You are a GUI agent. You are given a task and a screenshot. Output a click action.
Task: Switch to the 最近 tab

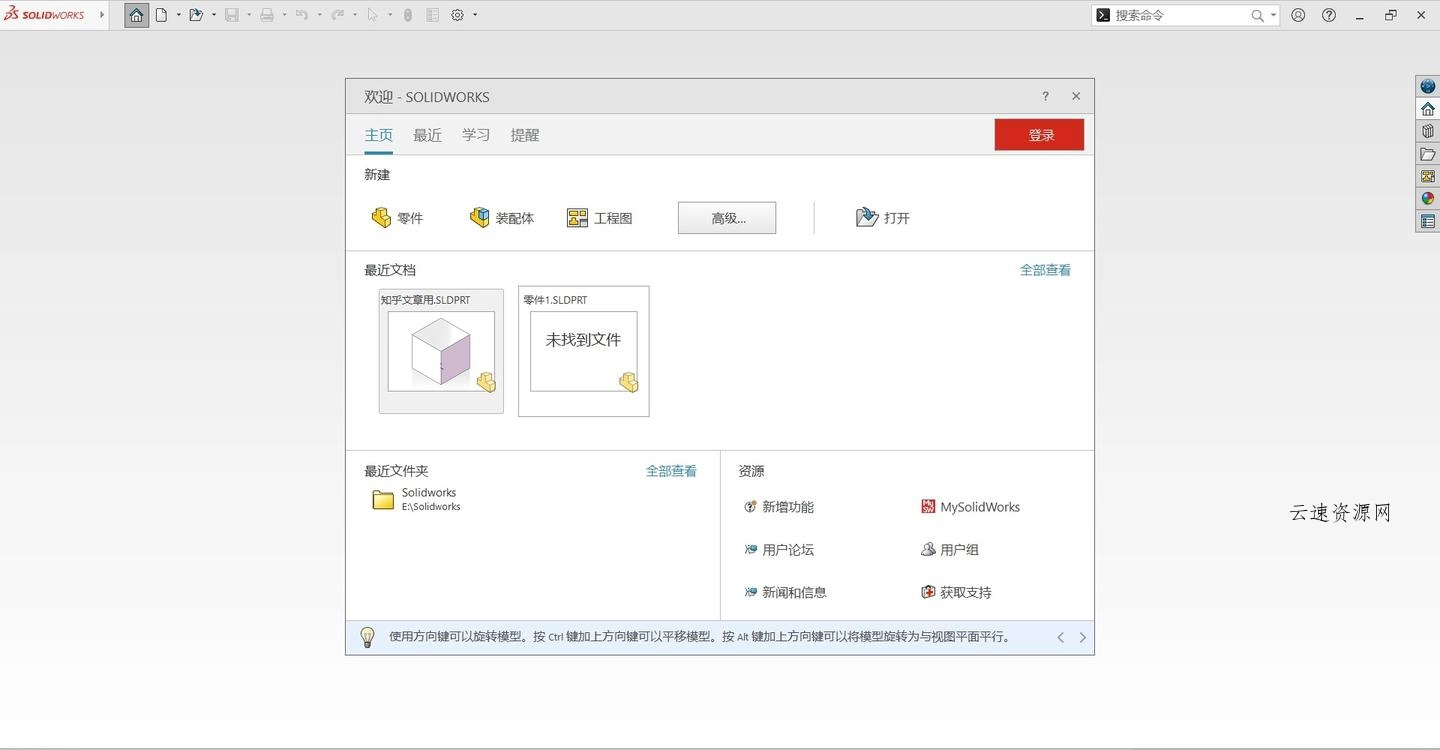click(x=427, y=134)
